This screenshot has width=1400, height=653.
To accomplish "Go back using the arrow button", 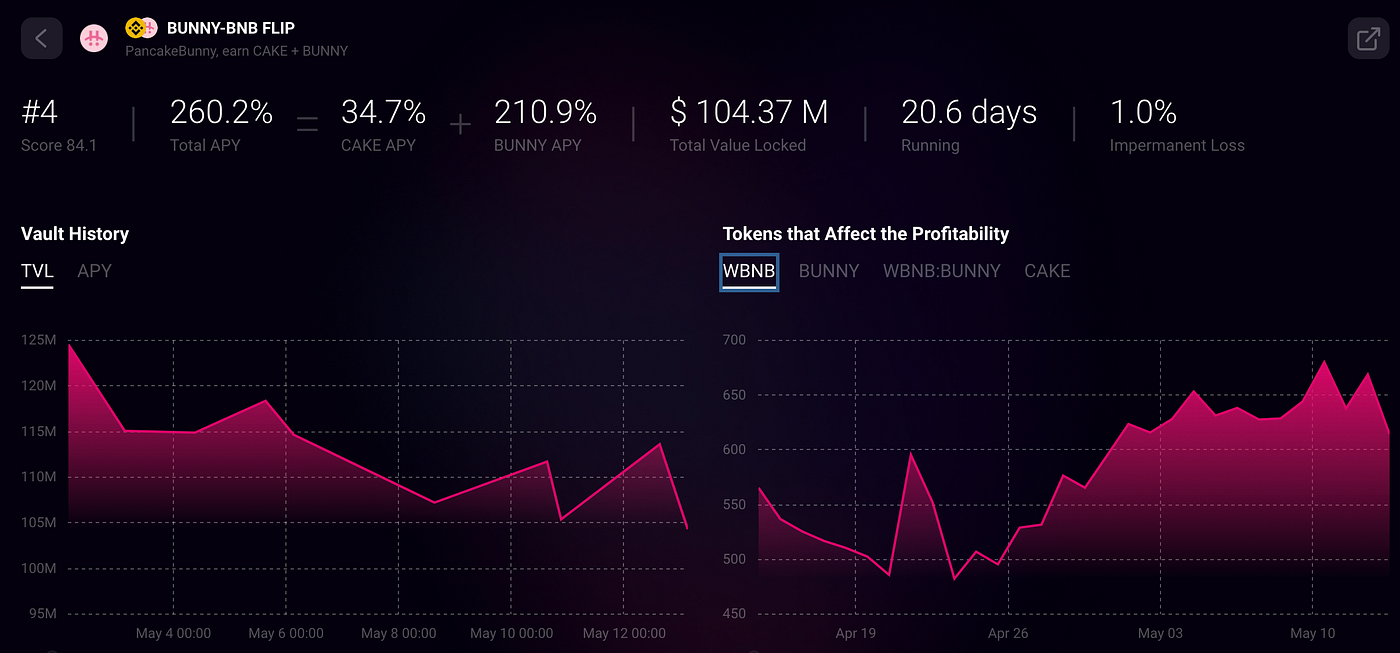I will (41, 39).
